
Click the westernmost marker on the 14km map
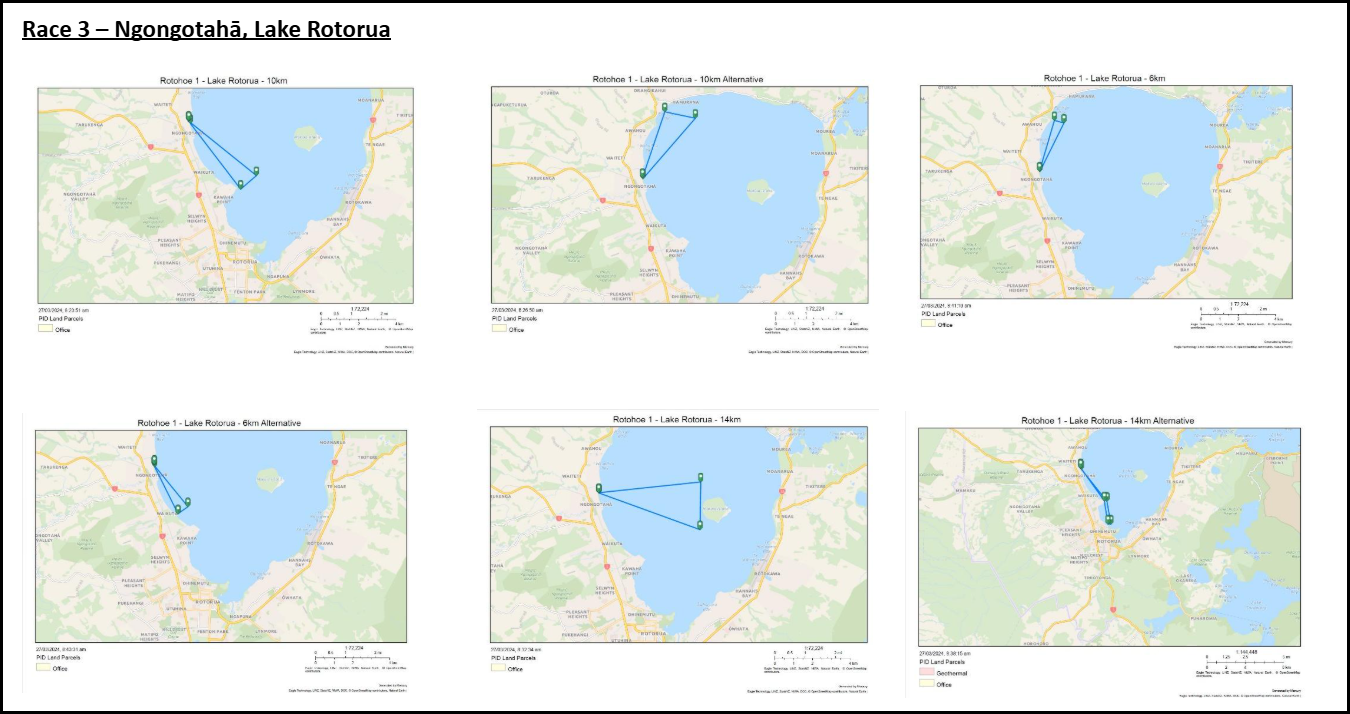(x=599, y=488)
